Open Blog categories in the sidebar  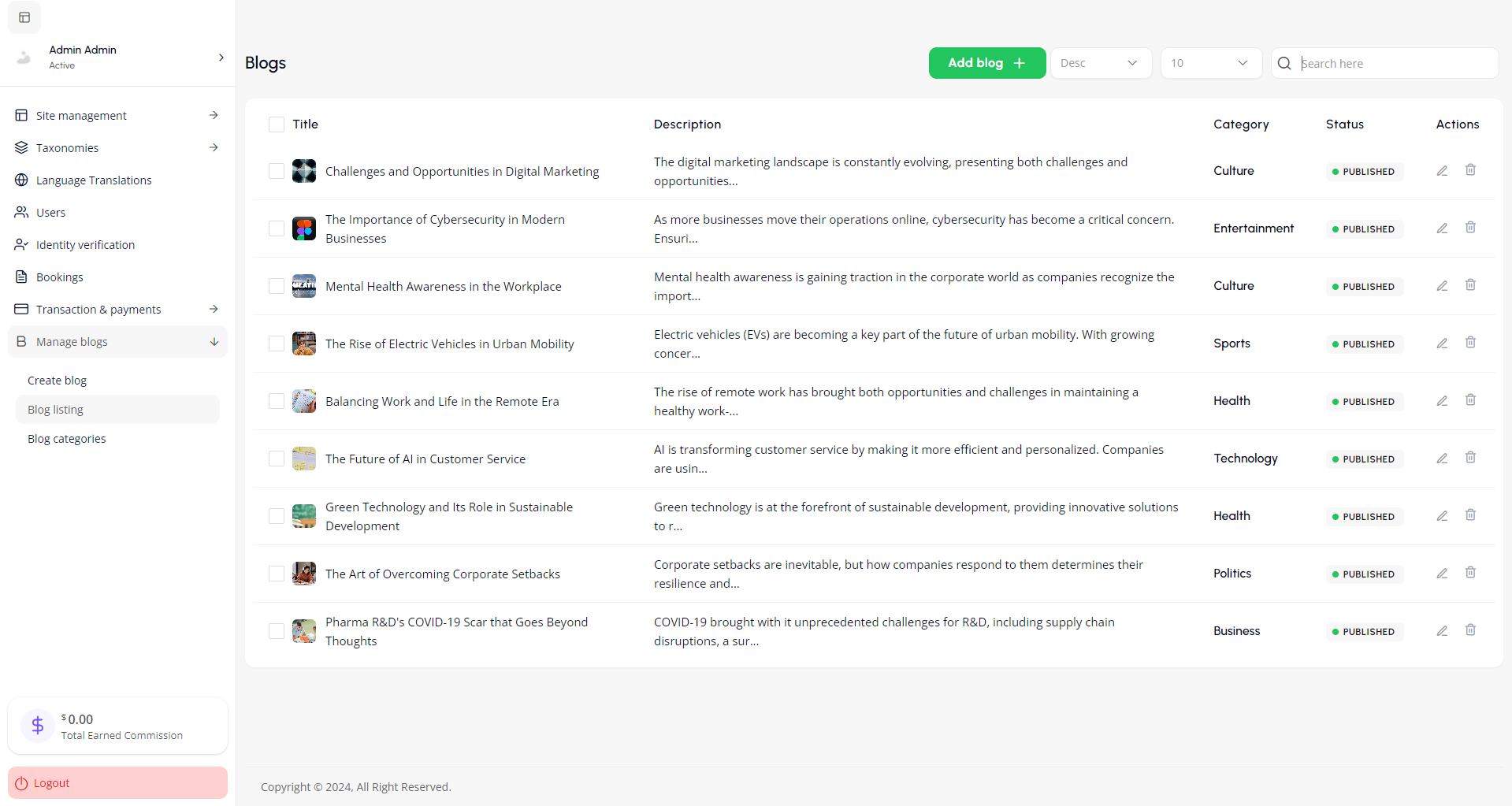(x=67, y=439)
